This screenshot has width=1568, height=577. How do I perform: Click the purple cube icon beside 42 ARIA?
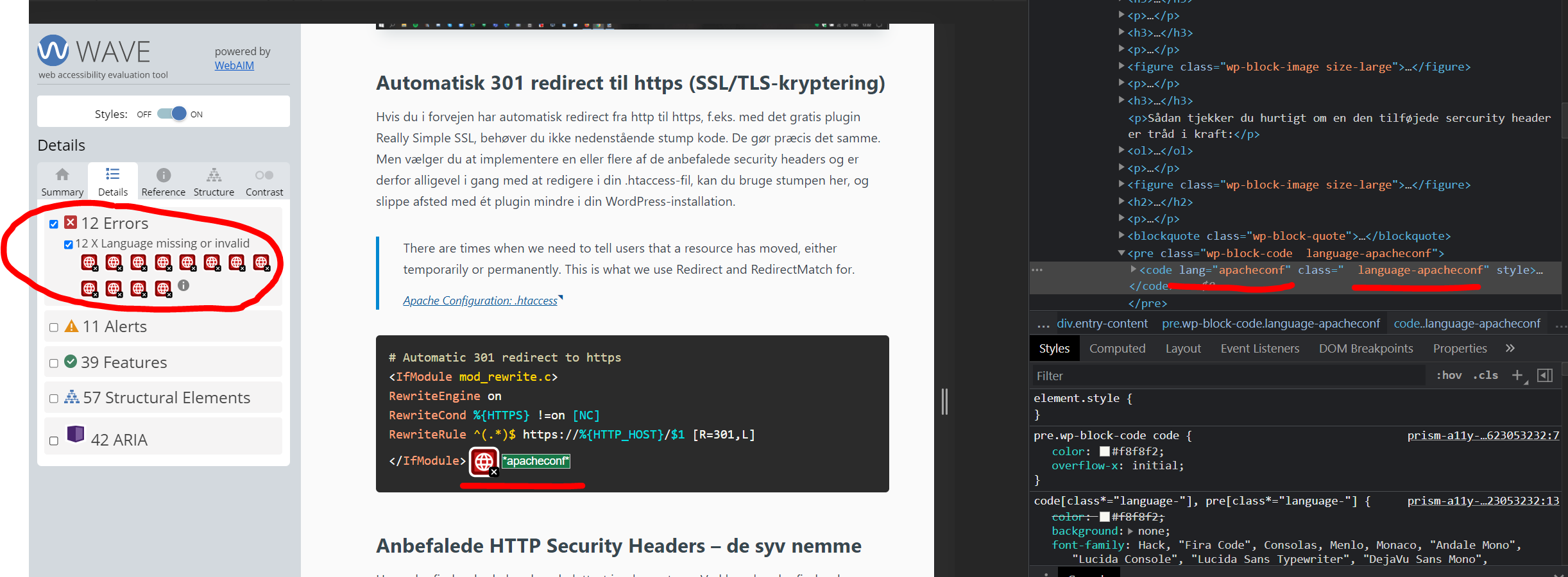(76, 434)
